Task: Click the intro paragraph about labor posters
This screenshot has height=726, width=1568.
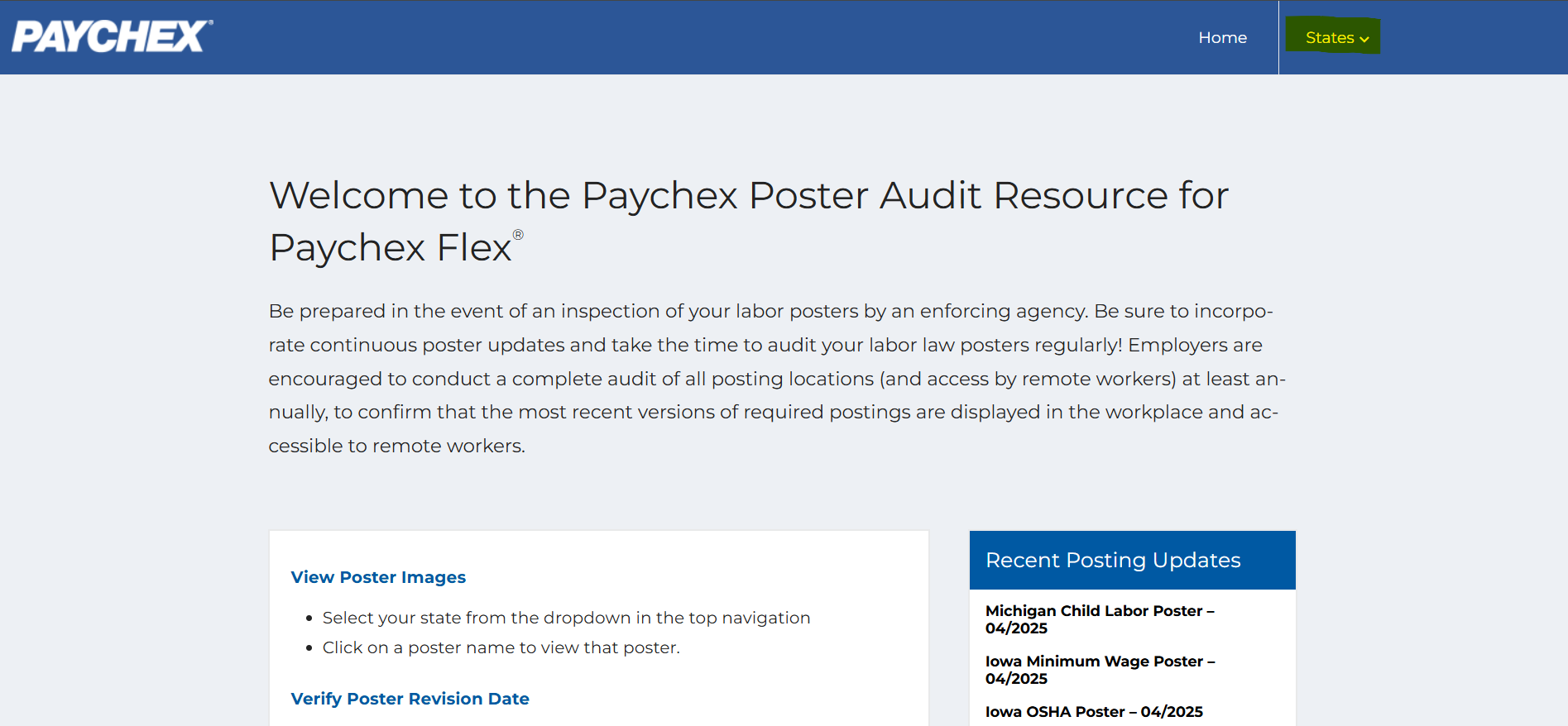Action: [x=776, y=378]
